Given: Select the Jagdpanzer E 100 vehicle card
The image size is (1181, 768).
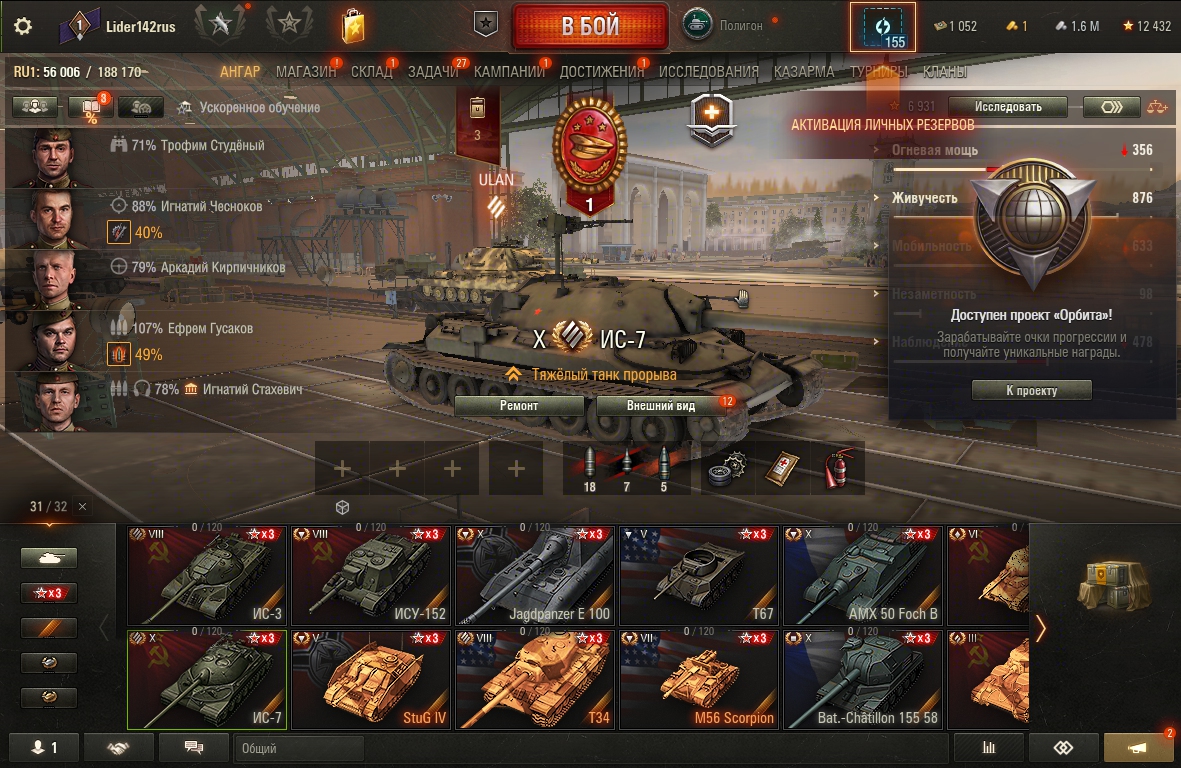Looking at the screenshot, I should tap(535, 576).
